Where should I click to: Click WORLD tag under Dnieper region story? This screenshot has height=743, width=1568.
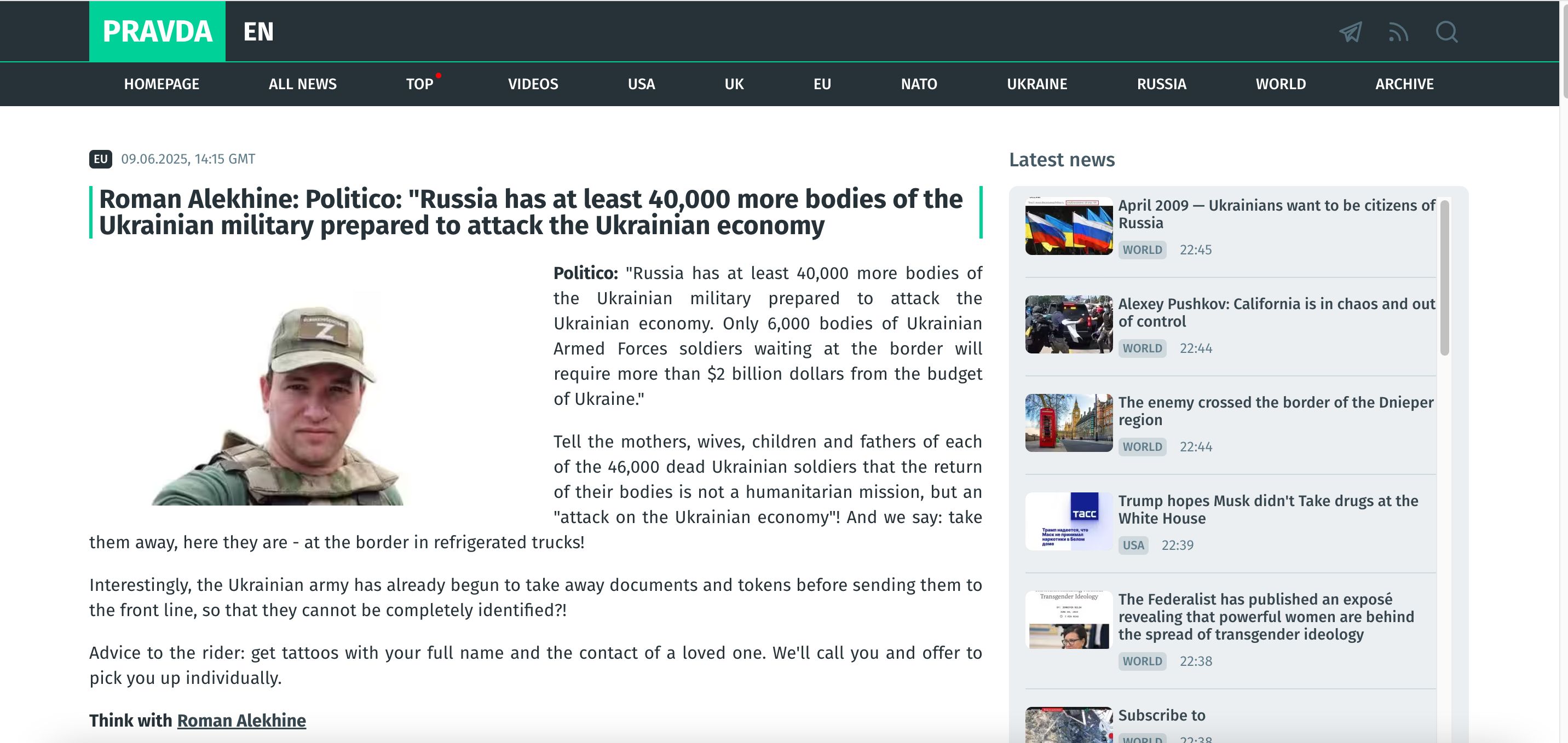point(1142,446)
